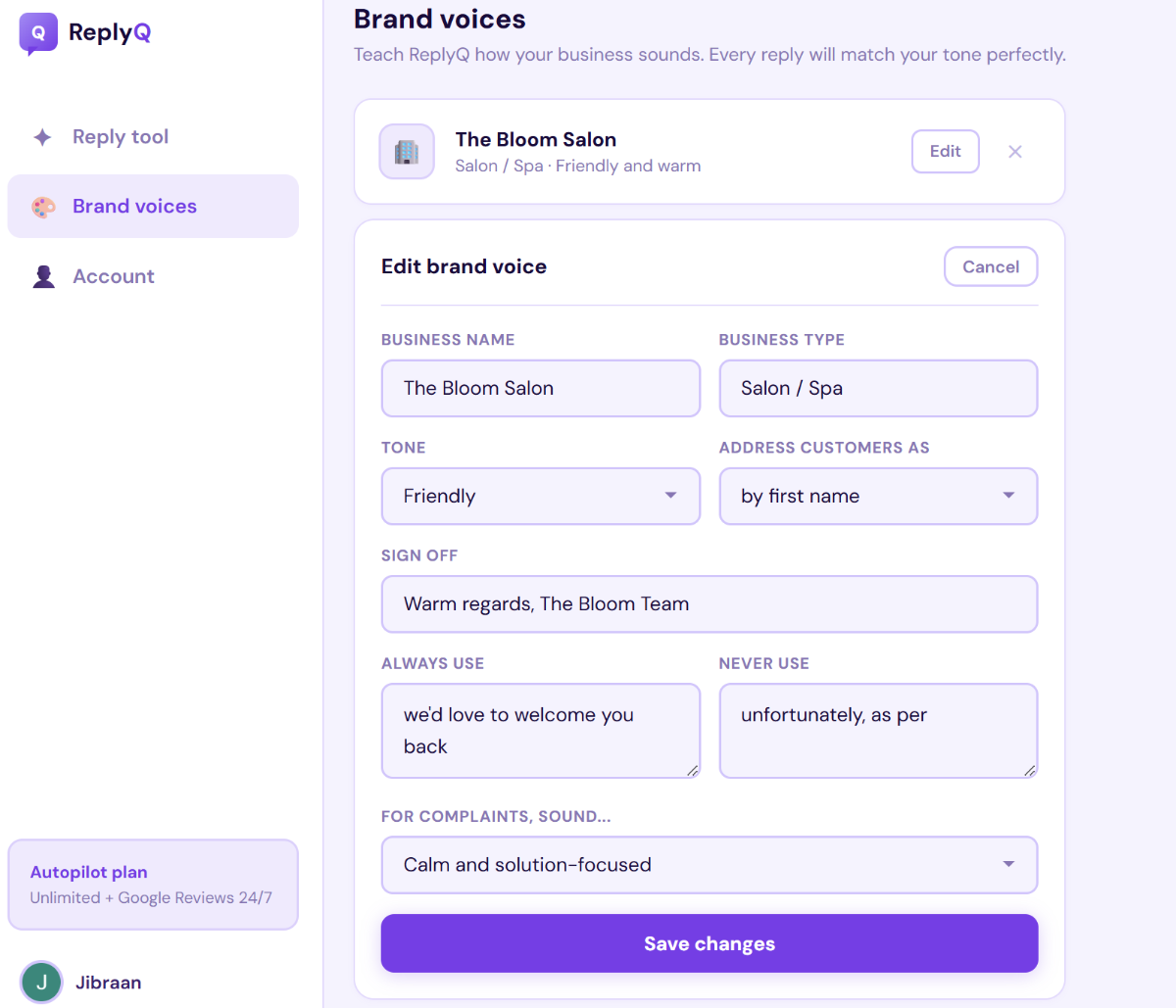This screenshot has width=1176, height=1008.
Task: Click The Bloom Salon building icon
Action: [407, 152]
